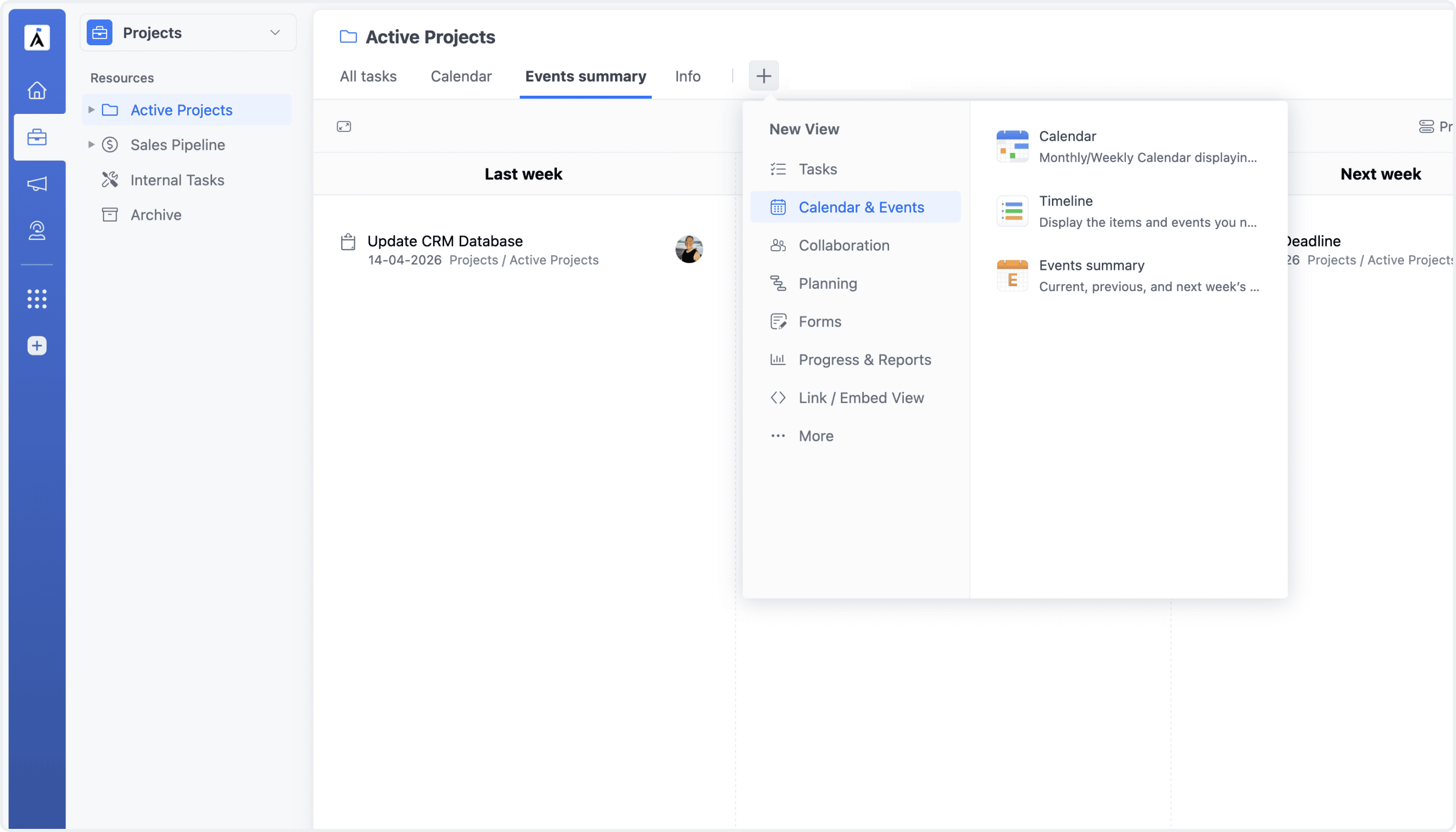Select the Calendar view template icon
1456x832 pixels.
[x=1011, y=146]
